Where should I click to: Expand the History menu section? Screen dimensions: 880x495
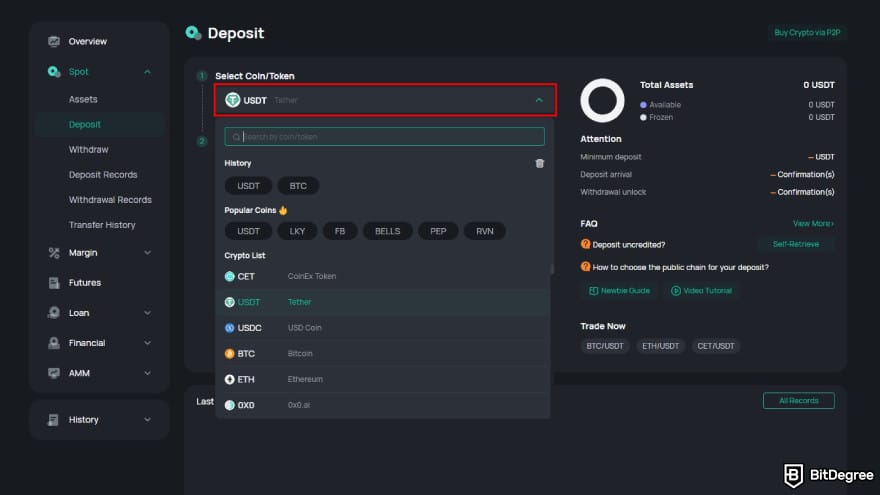coord(147,420)
